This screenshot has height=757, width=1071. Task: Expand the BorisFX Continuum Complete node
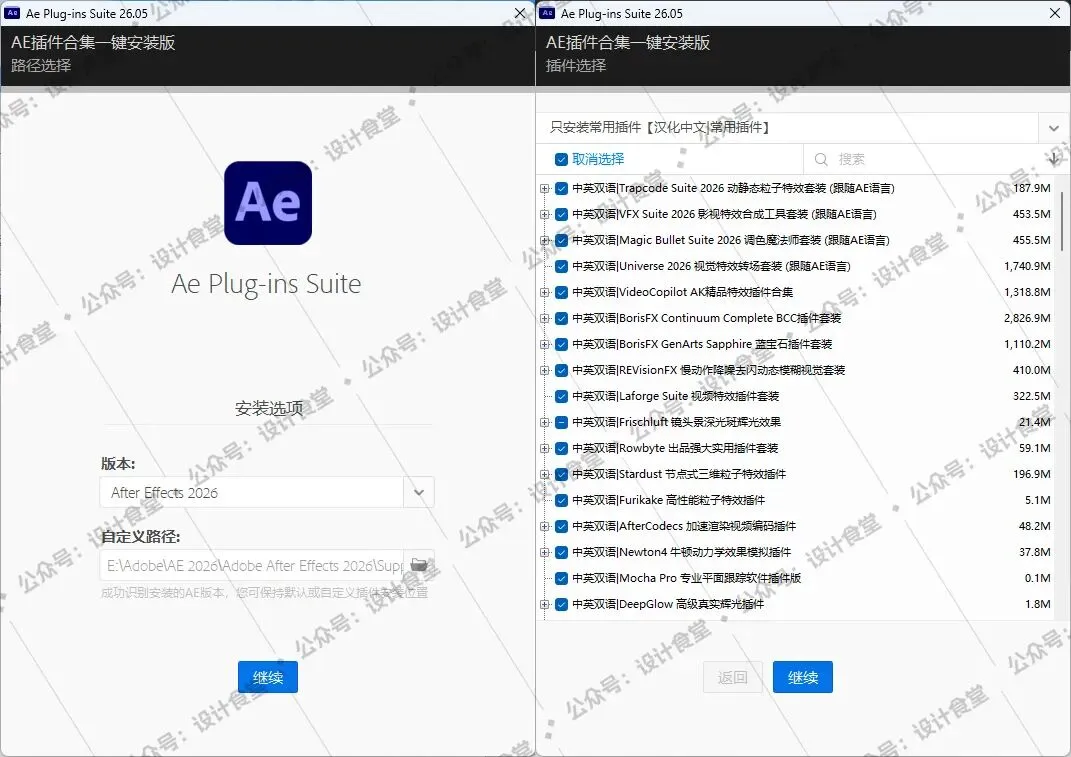[x=544, y=318]
